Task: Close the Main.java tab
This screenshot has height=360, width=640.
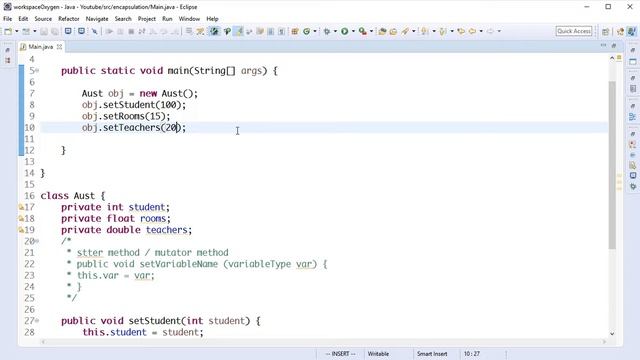Action: pos(59,47)
